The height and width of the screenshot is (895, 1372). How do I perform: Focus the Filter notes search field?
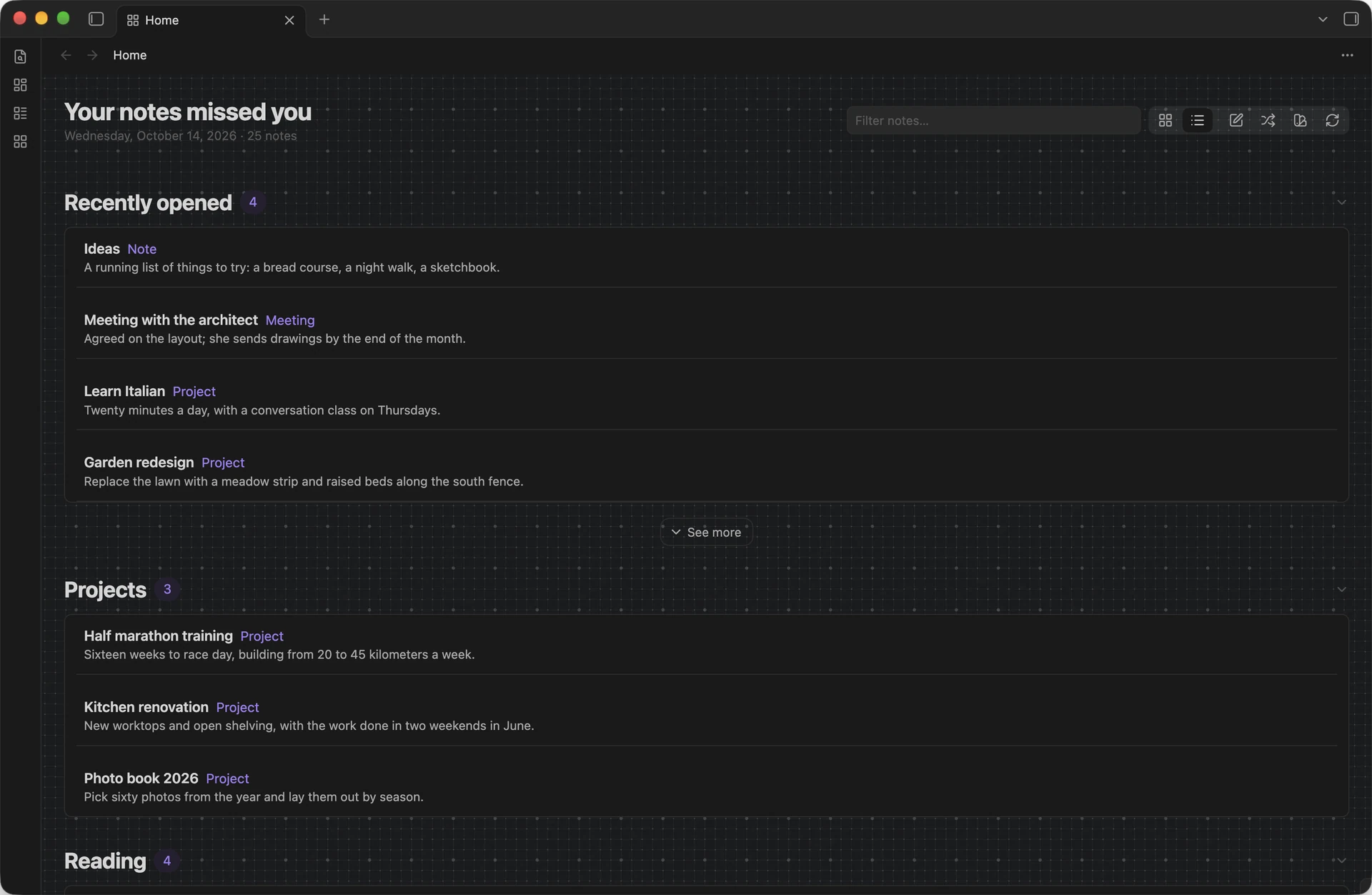tap(993, 120)
